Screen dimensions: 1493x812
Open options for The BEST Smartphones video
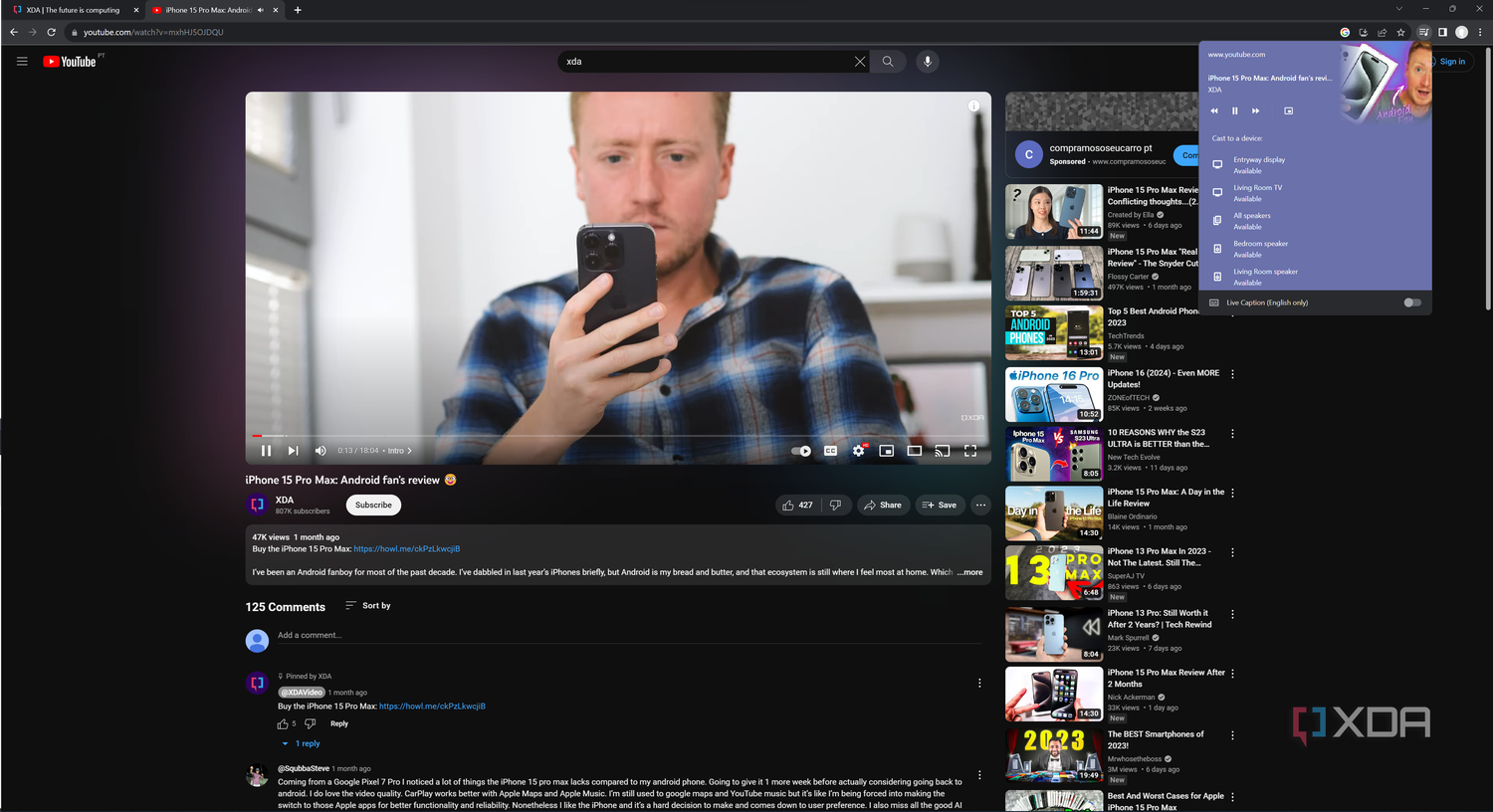click(x=1232, y=735)
